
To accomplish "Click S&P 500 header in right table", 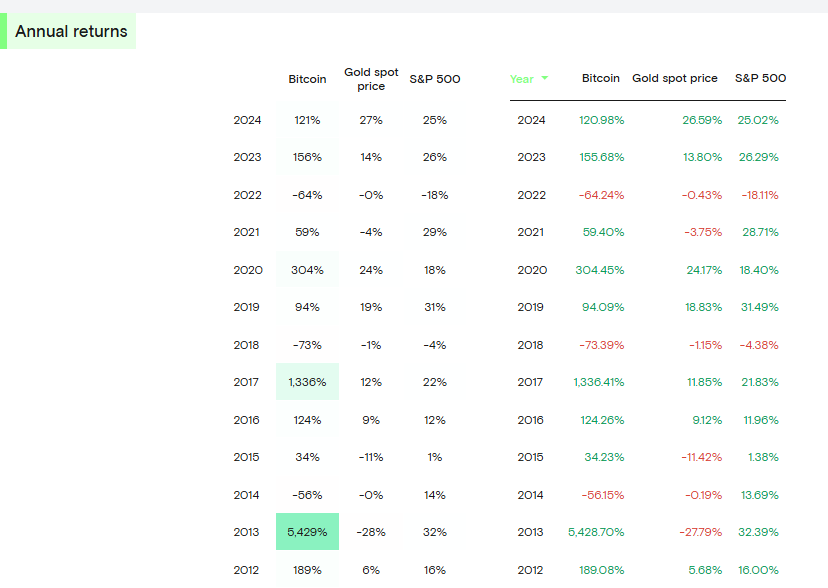I will 760,78.
